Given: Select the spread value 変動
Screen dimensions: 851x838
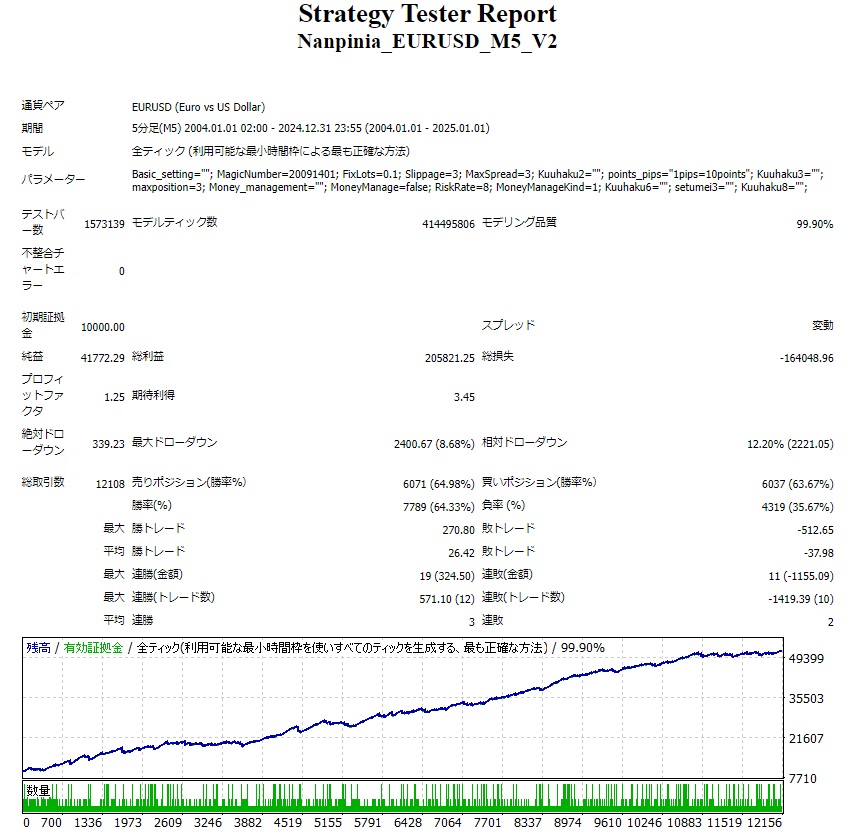Looking at the screenshot, I should click(x=822, y=325).
